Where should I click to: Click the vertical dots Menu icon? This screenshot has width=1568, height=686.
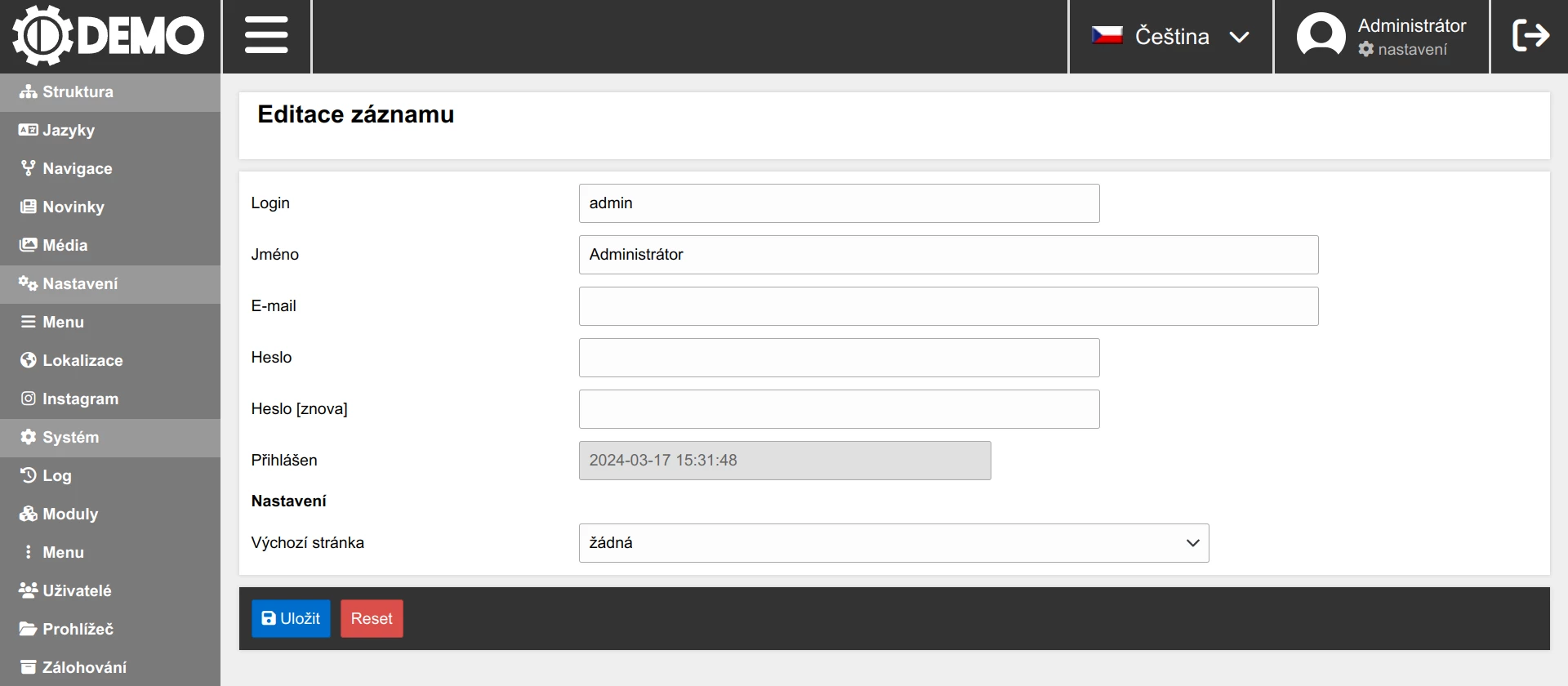click(x=29, y=552)
